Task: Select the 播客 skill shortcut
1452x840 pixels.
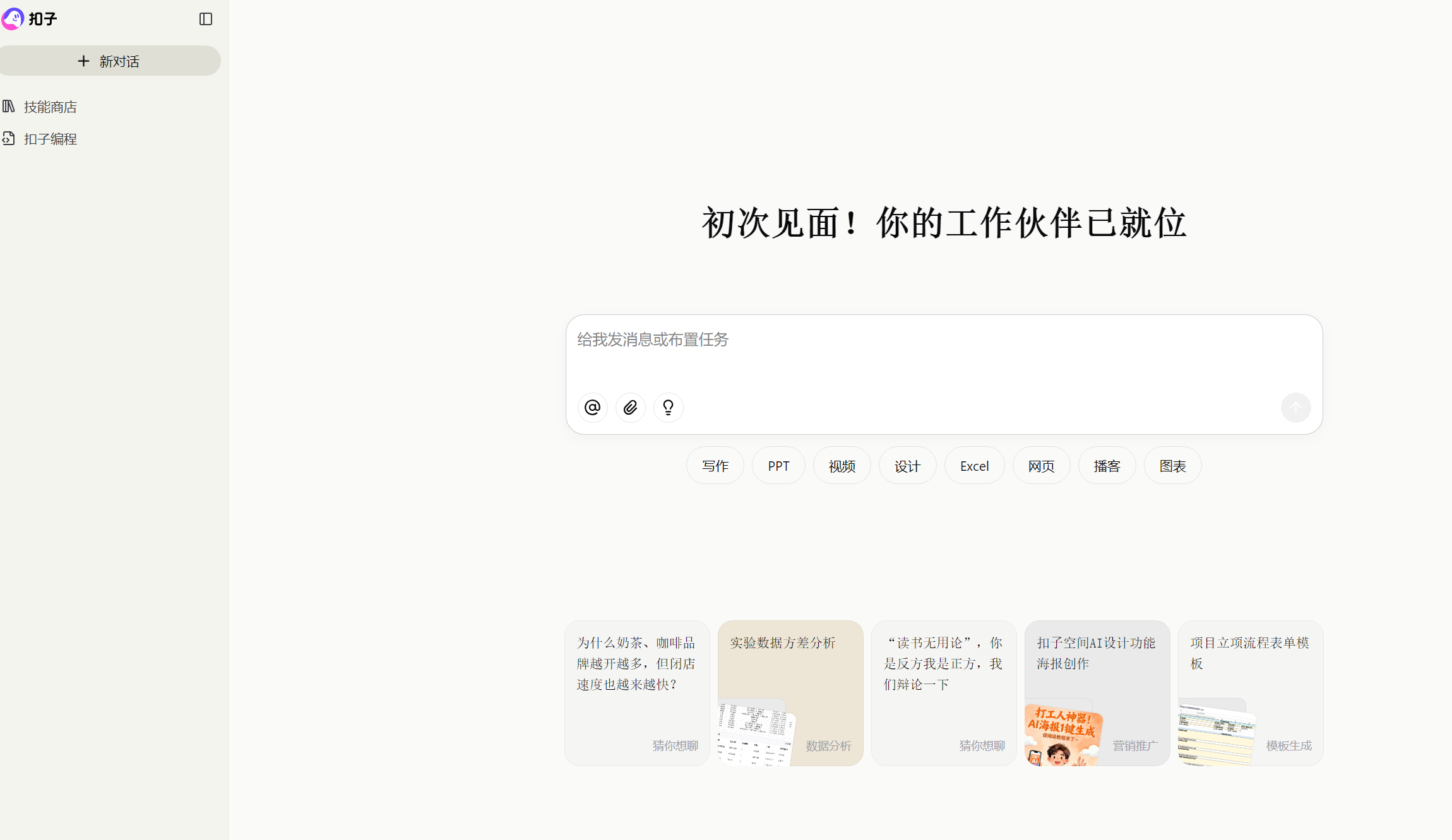Action: pyautogui.click(x=1107, y=465)
